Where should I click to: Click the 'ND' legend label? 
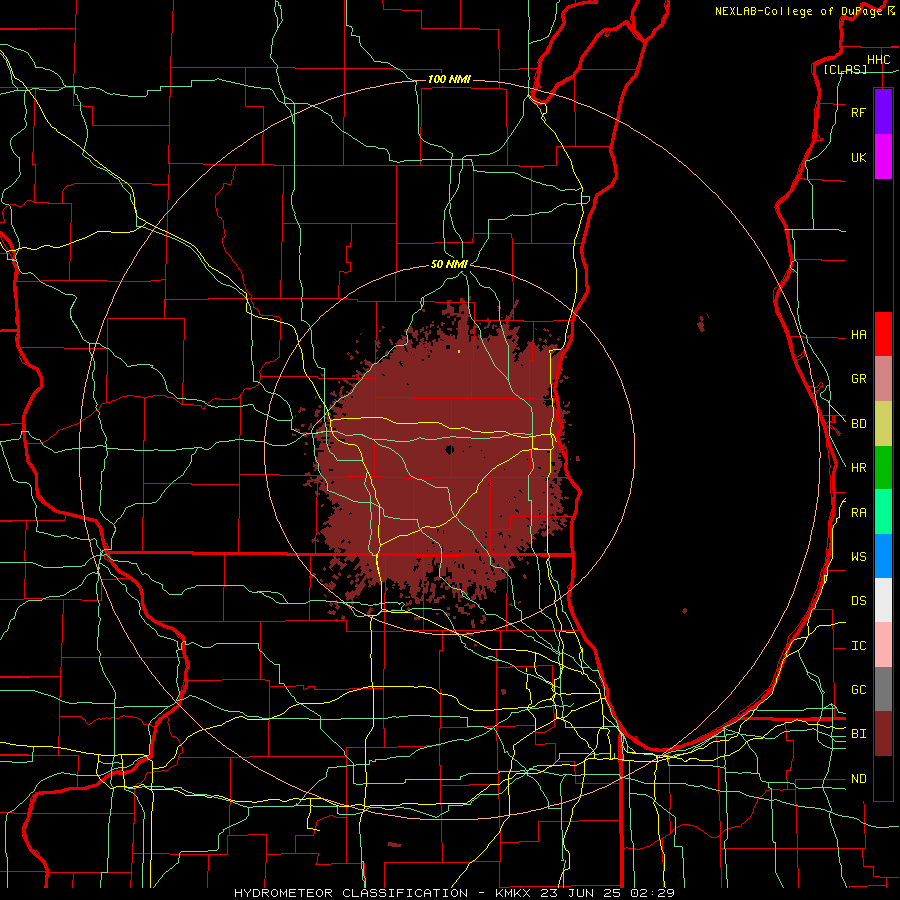coord(858,779)
